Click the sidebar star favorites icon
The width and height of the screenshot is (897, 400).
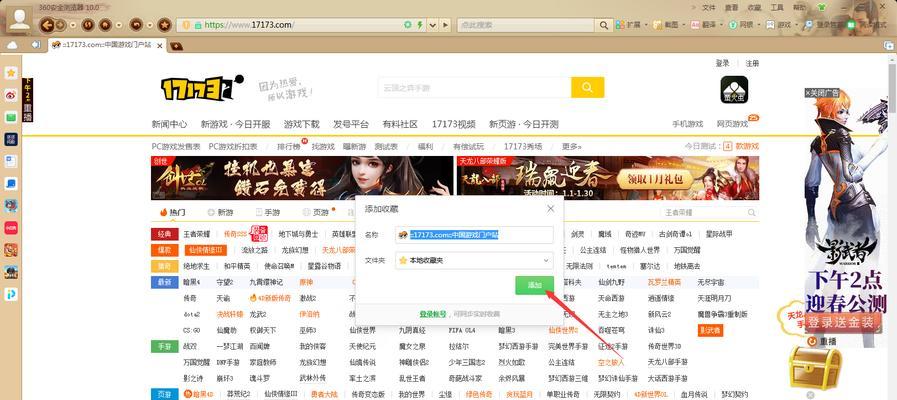point(11,73)
